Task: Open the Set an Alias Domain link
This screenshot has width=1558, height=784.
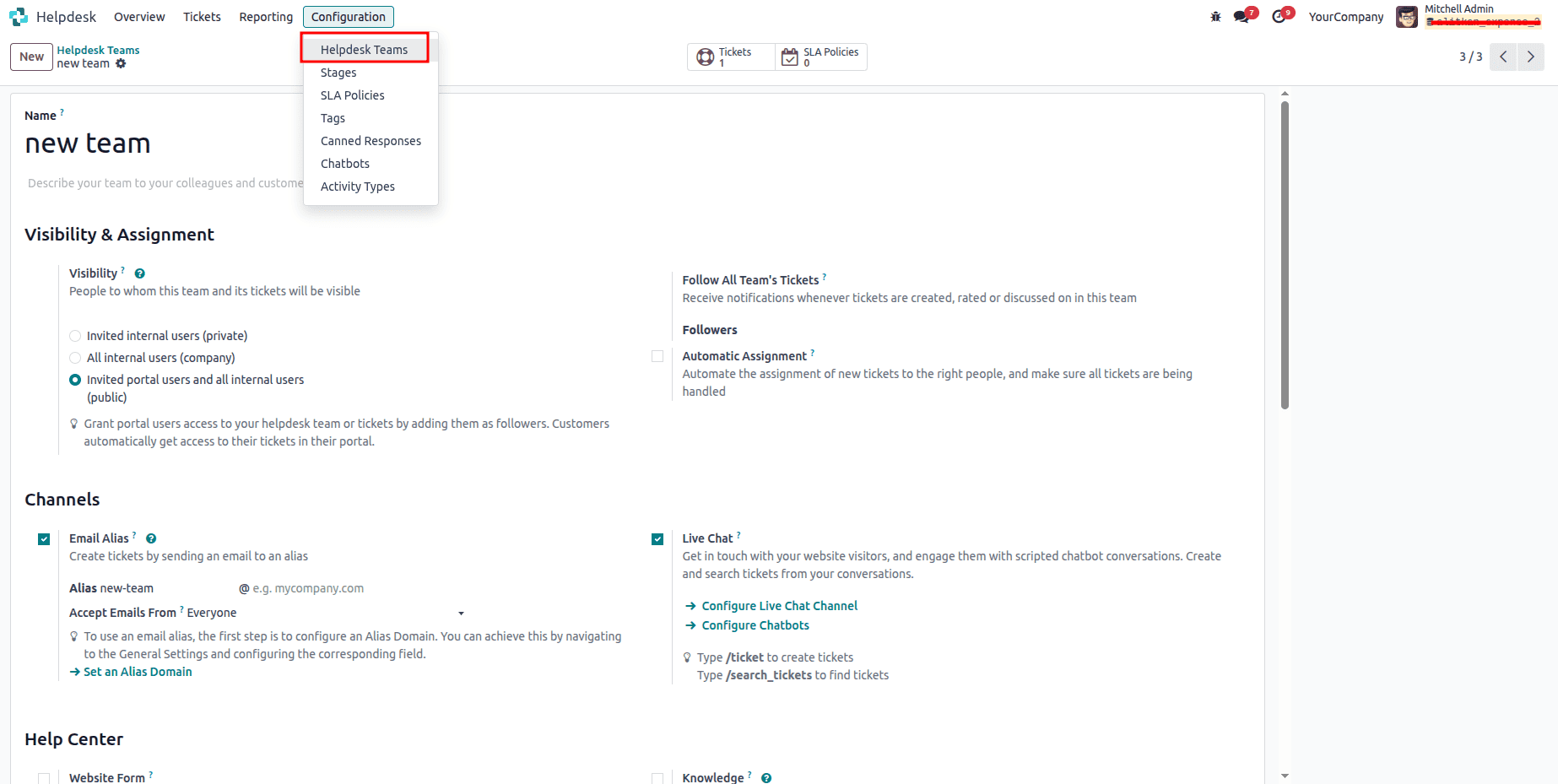Action: 138,672
